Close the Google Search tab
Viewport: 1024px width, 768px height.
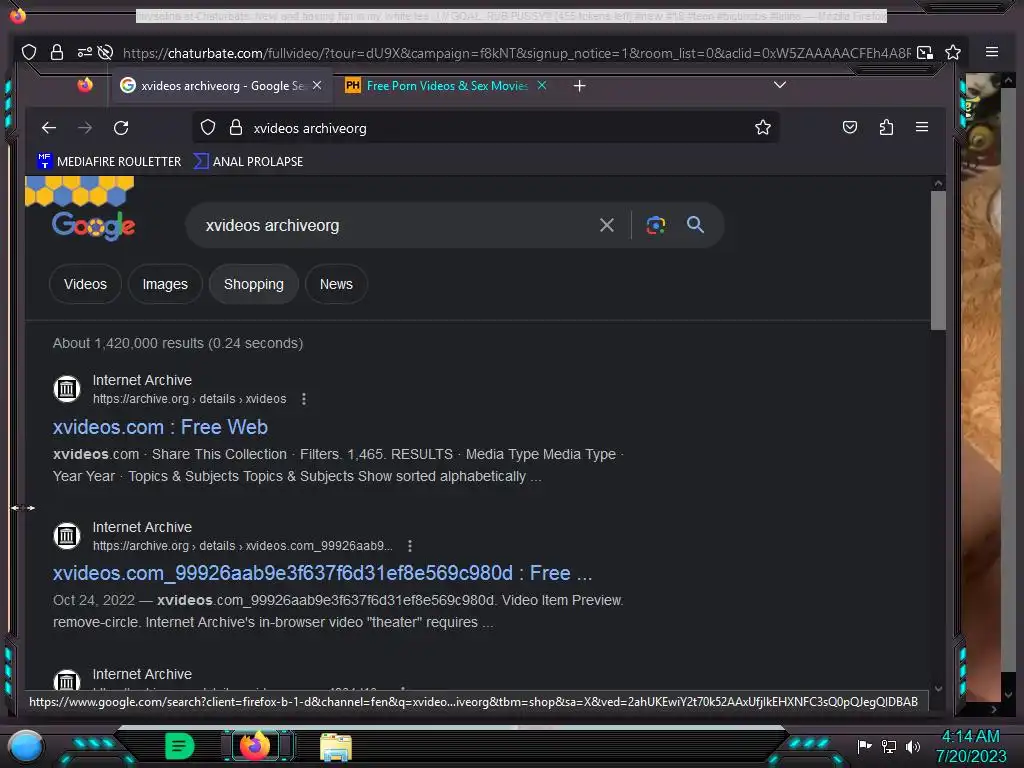click(x=317, y=86)
